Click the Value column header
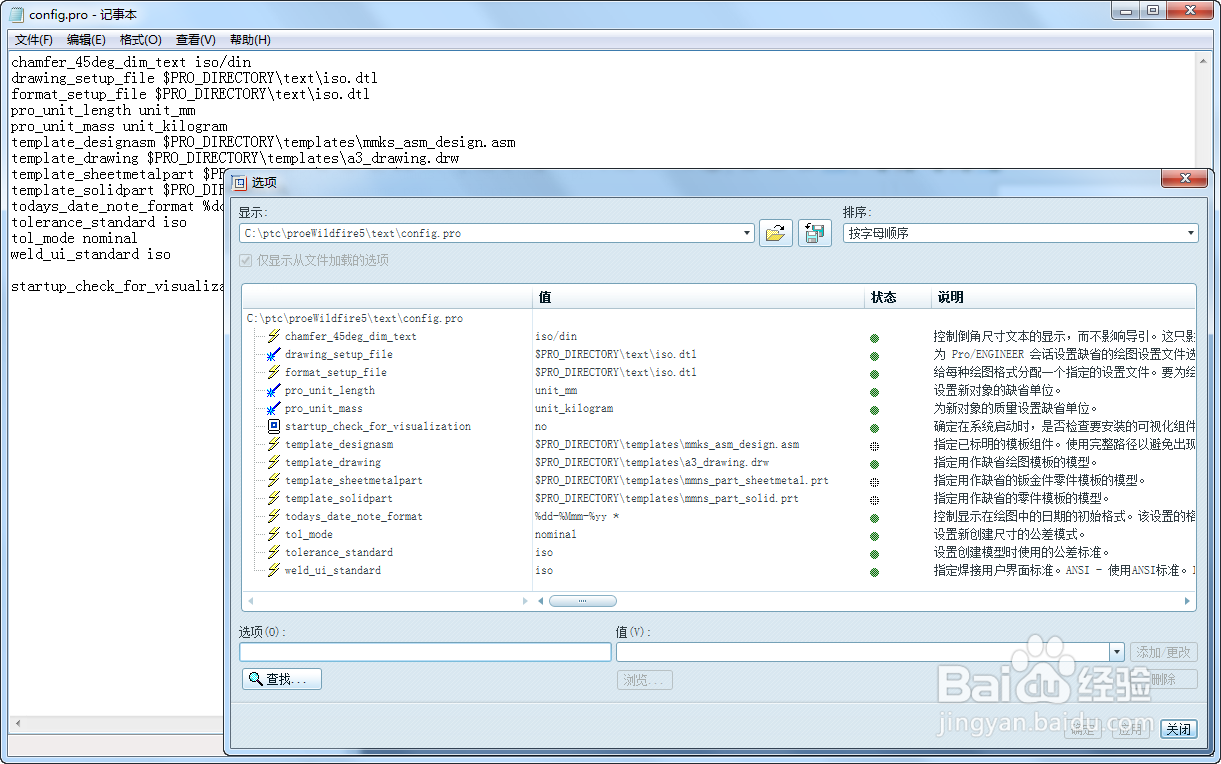This screenshot has width=1221, height=764. click(698, 297)
